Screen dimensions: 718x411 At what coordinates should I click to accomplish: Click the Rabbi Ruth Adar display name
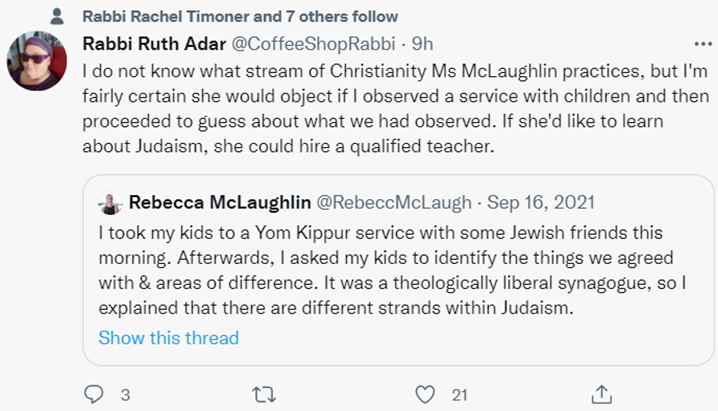(x=154, y=44)
